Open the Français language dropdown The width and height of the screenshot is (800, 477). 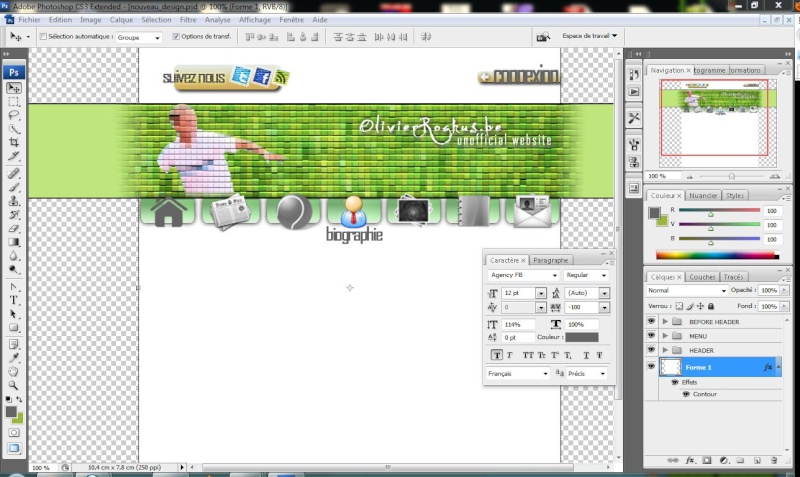tap(517, 373)
